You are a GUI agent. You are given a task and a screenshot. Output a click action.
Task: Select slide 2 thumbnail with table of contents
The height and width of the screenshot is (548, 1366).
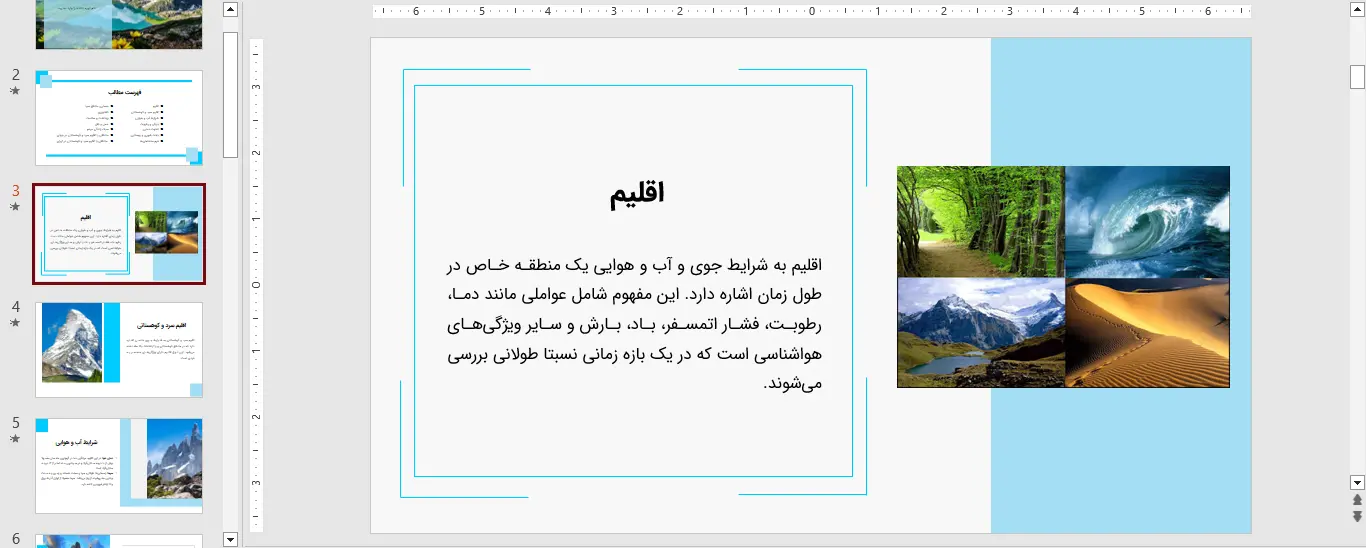(119, 117)
